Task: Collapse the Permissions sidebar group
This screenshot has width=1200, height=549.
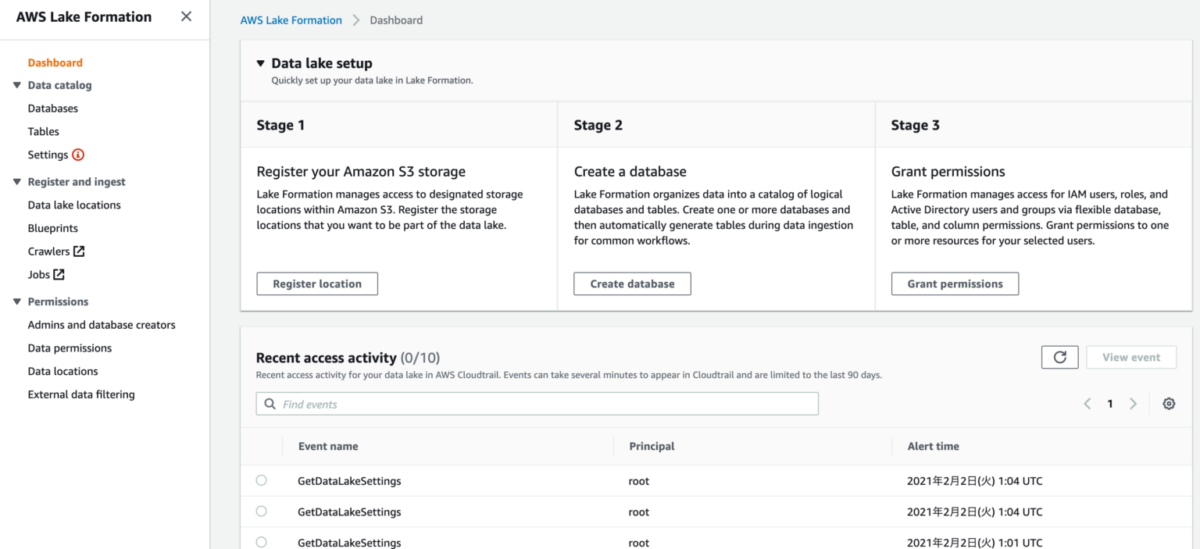Action: (x=17, y=302)
